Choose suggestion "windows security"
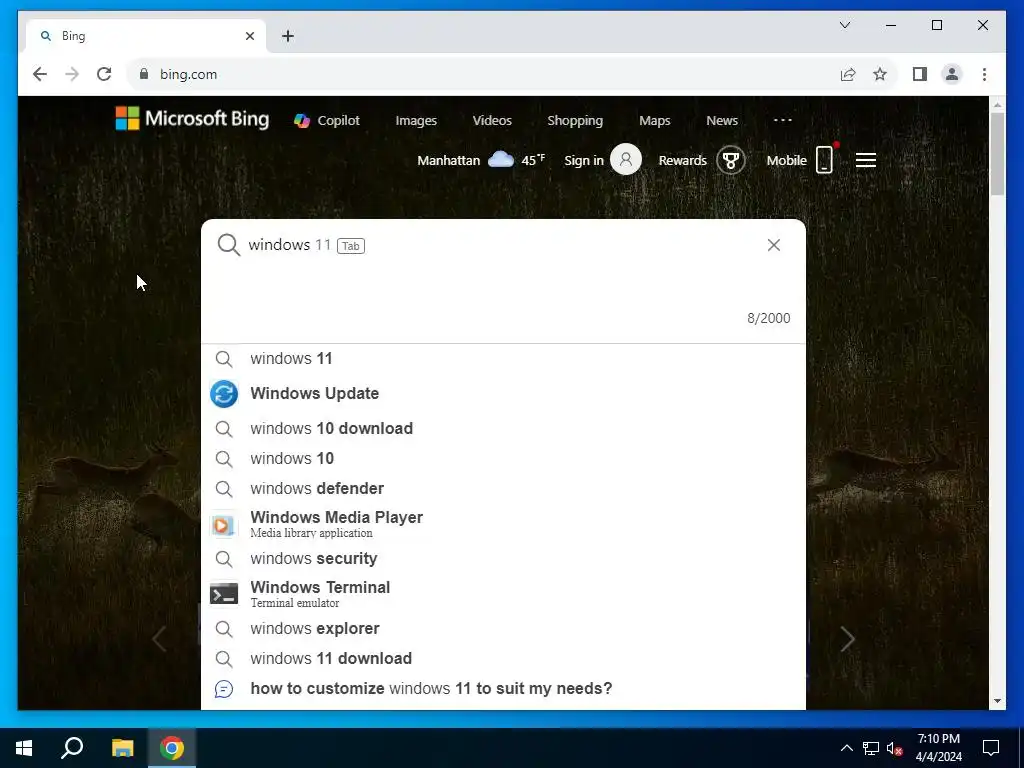 (503, 558)
